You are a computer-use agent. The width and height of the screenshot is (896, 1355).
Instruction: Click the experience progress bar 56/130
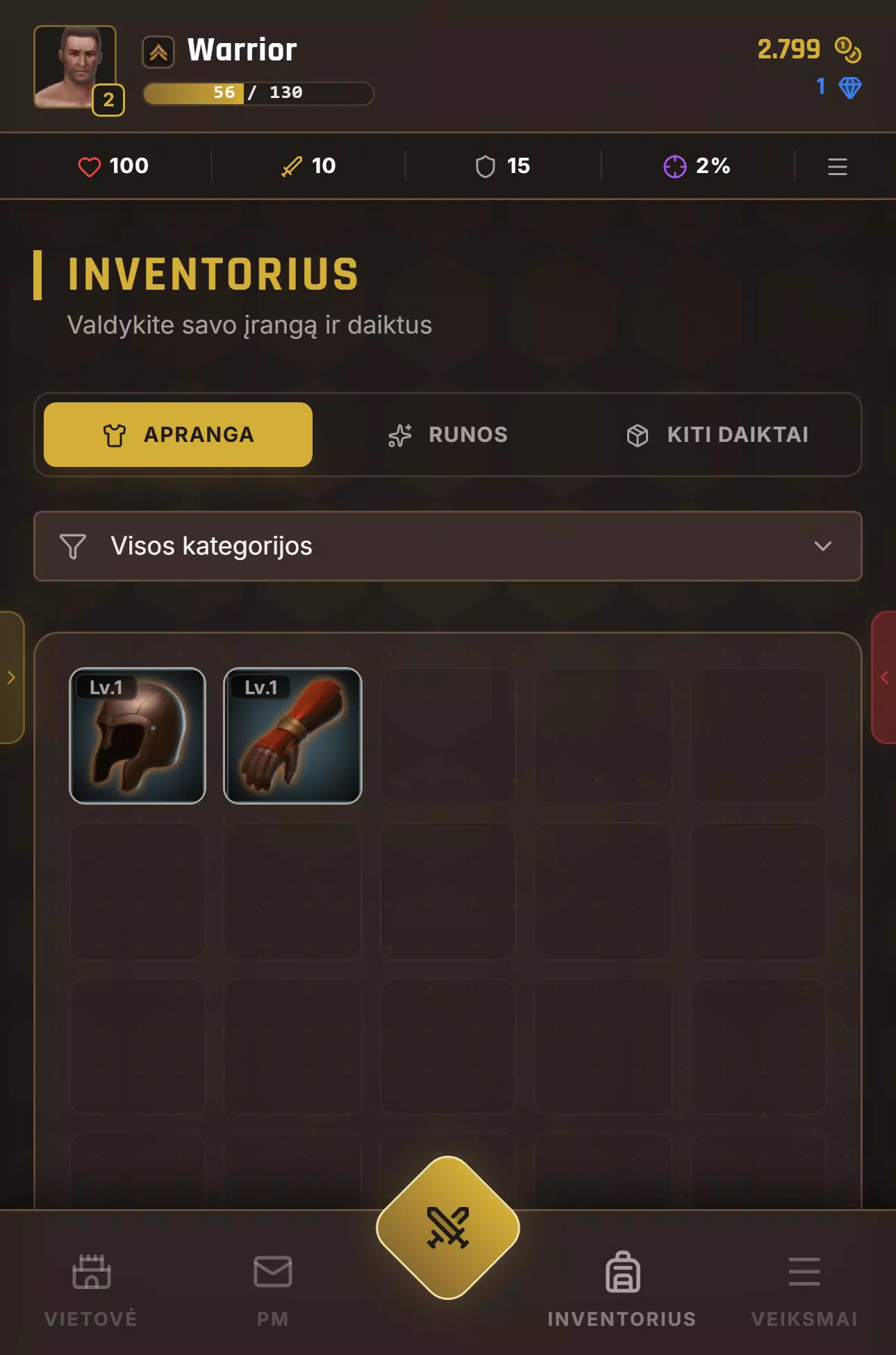click(x=258, y=93)
